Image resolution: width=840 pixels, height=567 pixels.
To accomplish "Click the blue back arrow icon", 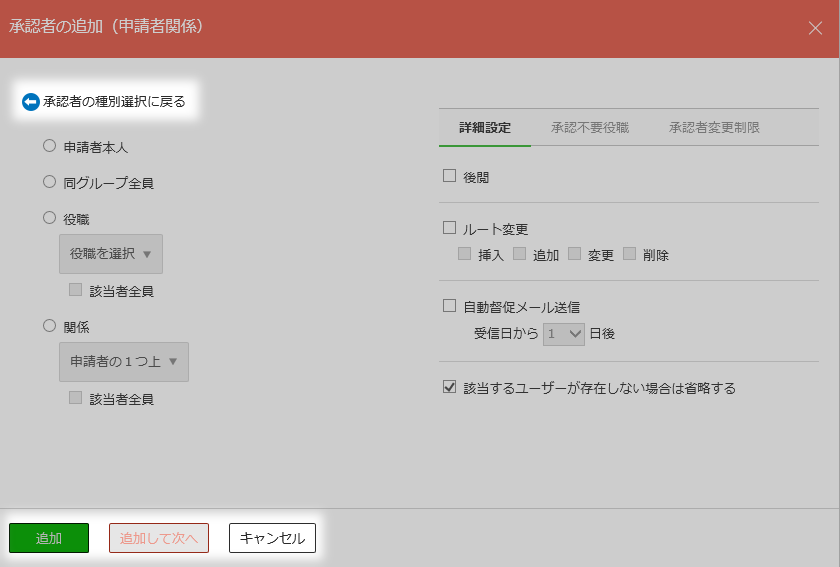I will pyautogui.click(x=31, y=102).
